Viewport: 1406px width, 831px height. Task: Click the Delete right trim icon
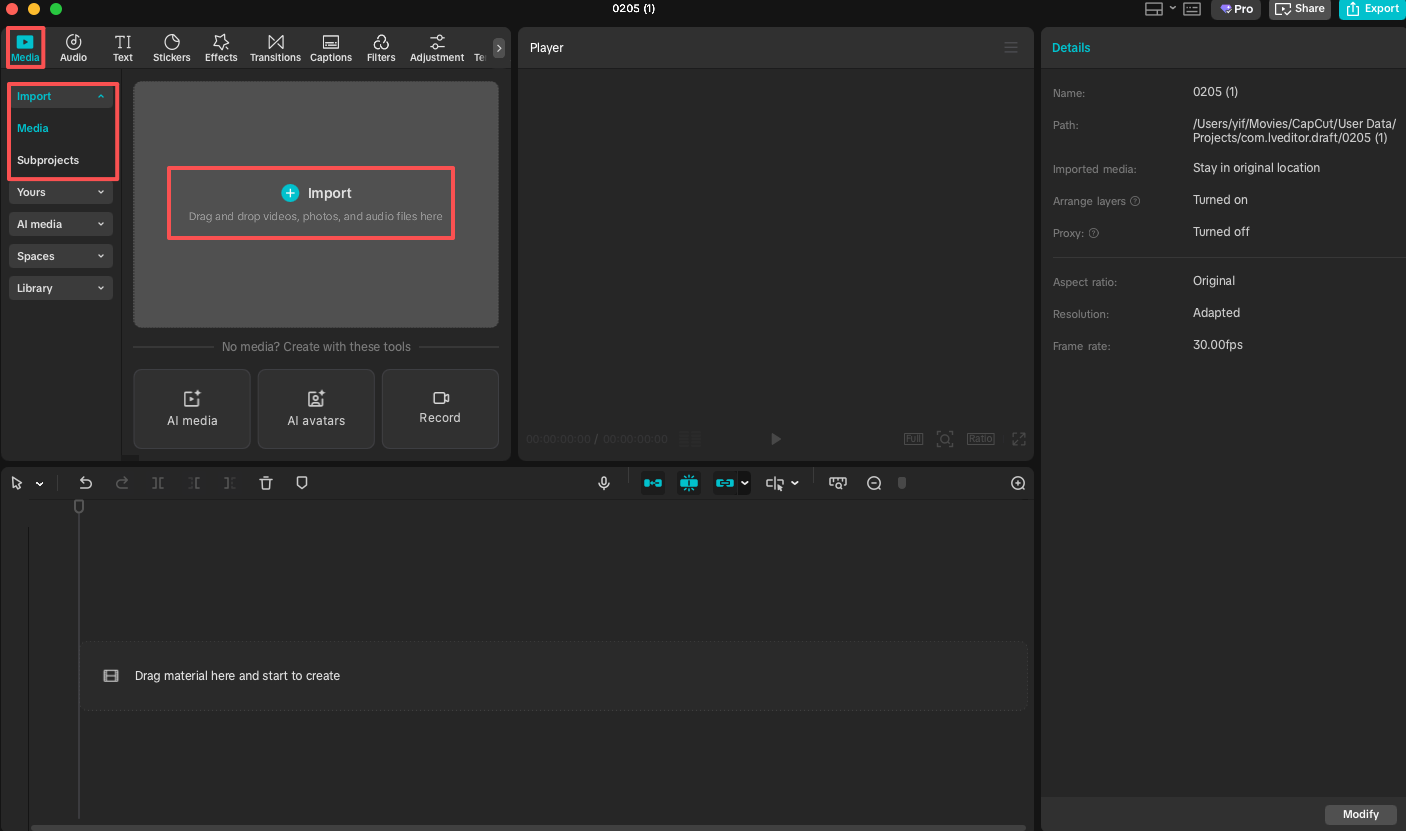coord(230,483)
